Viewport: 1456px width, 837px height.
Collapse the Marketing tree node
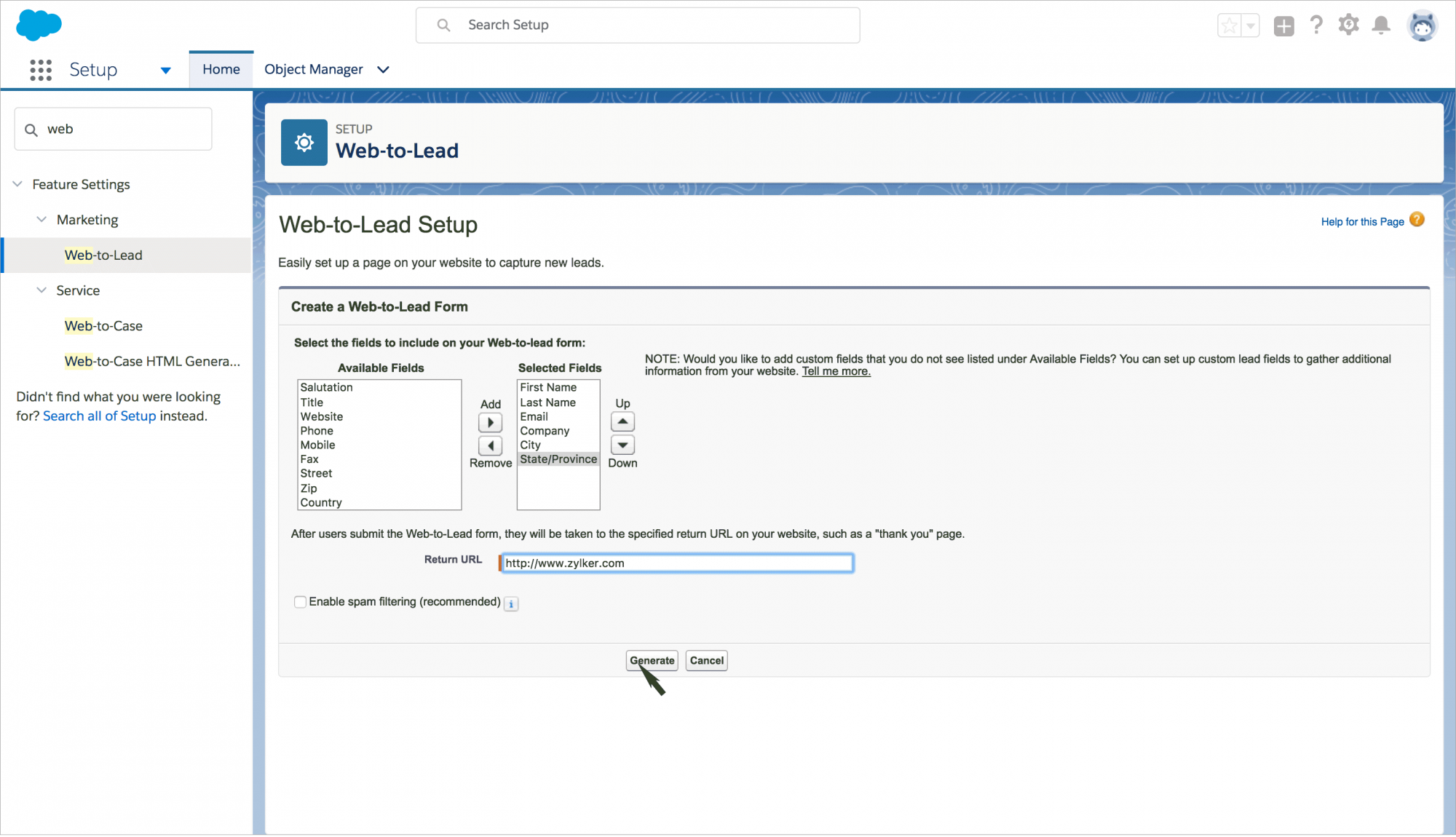41,220
